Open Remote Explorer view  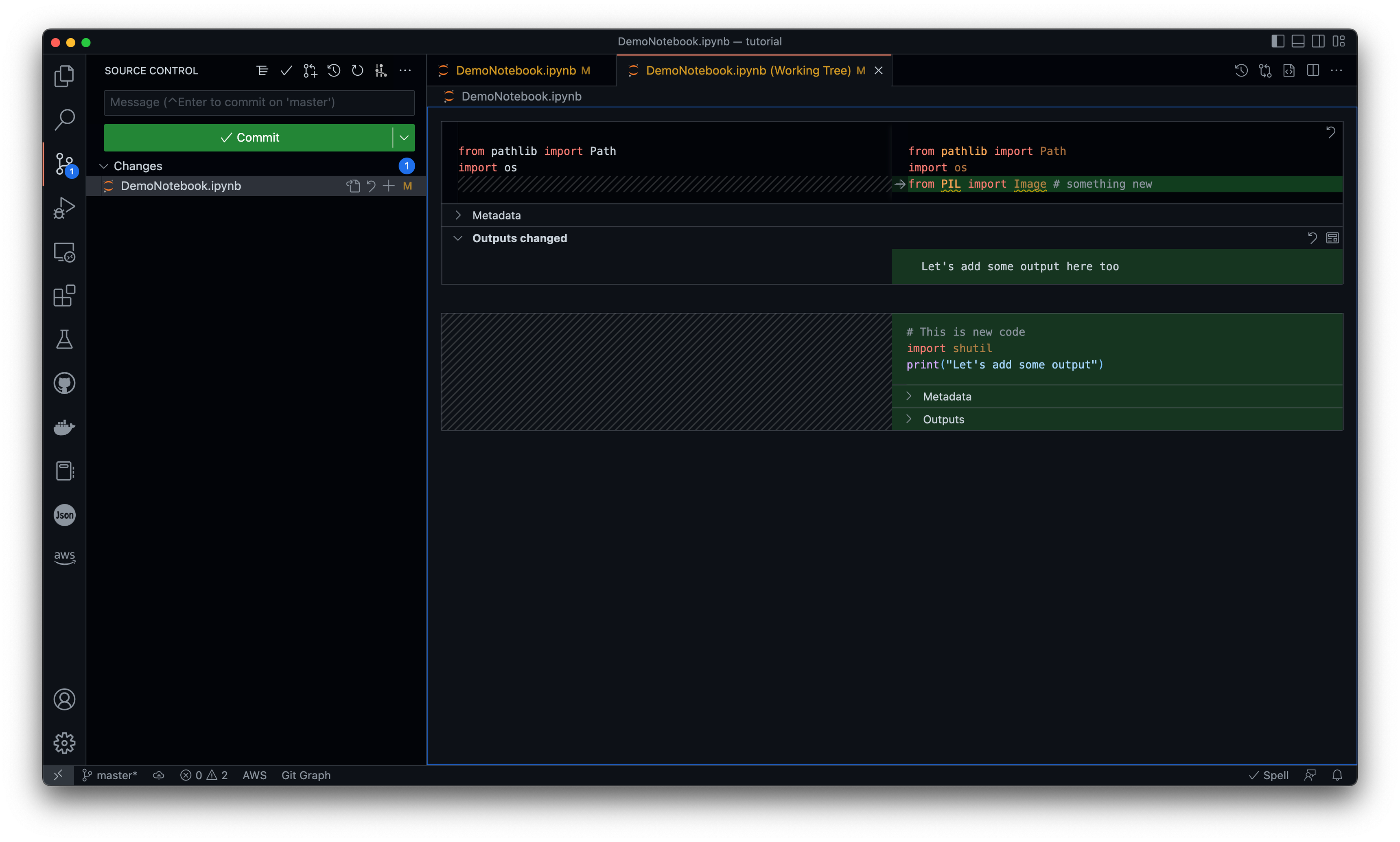(x=64, y=252)
